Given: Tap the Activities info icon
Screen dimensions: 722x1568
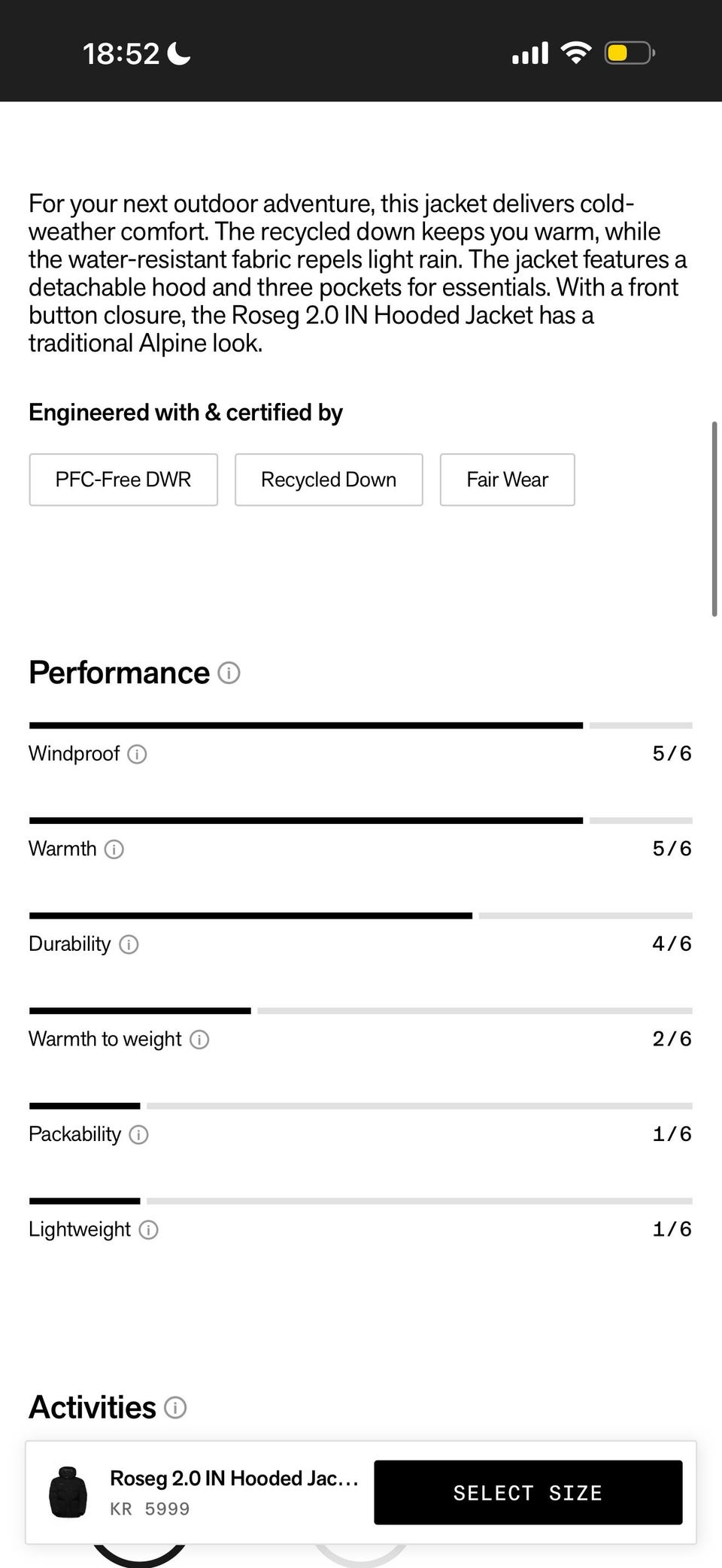Looking at the screenshot, I should tap(175, 1407).
